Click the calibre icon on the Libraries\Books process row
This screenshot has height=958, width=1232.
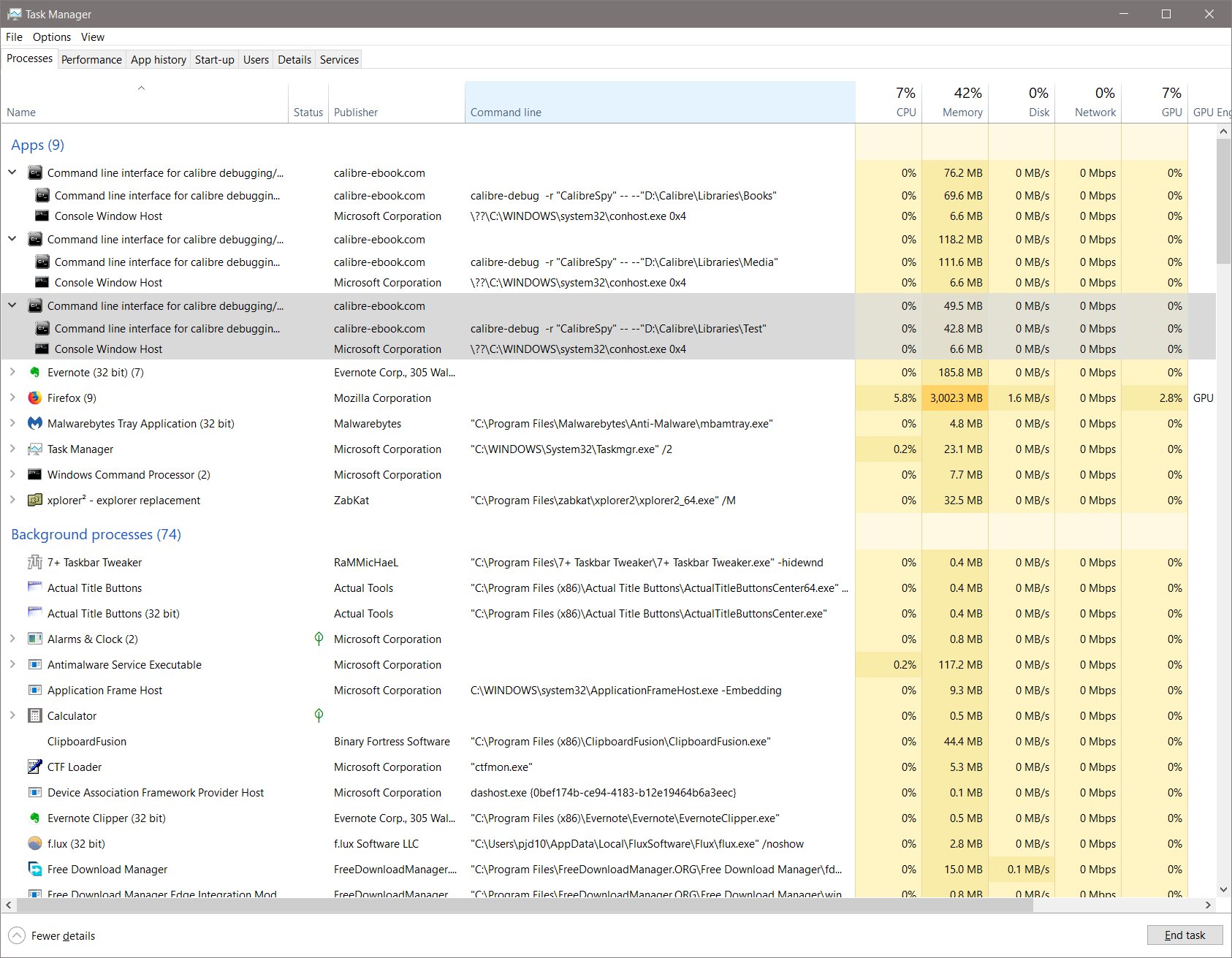(x=42, y=196)
